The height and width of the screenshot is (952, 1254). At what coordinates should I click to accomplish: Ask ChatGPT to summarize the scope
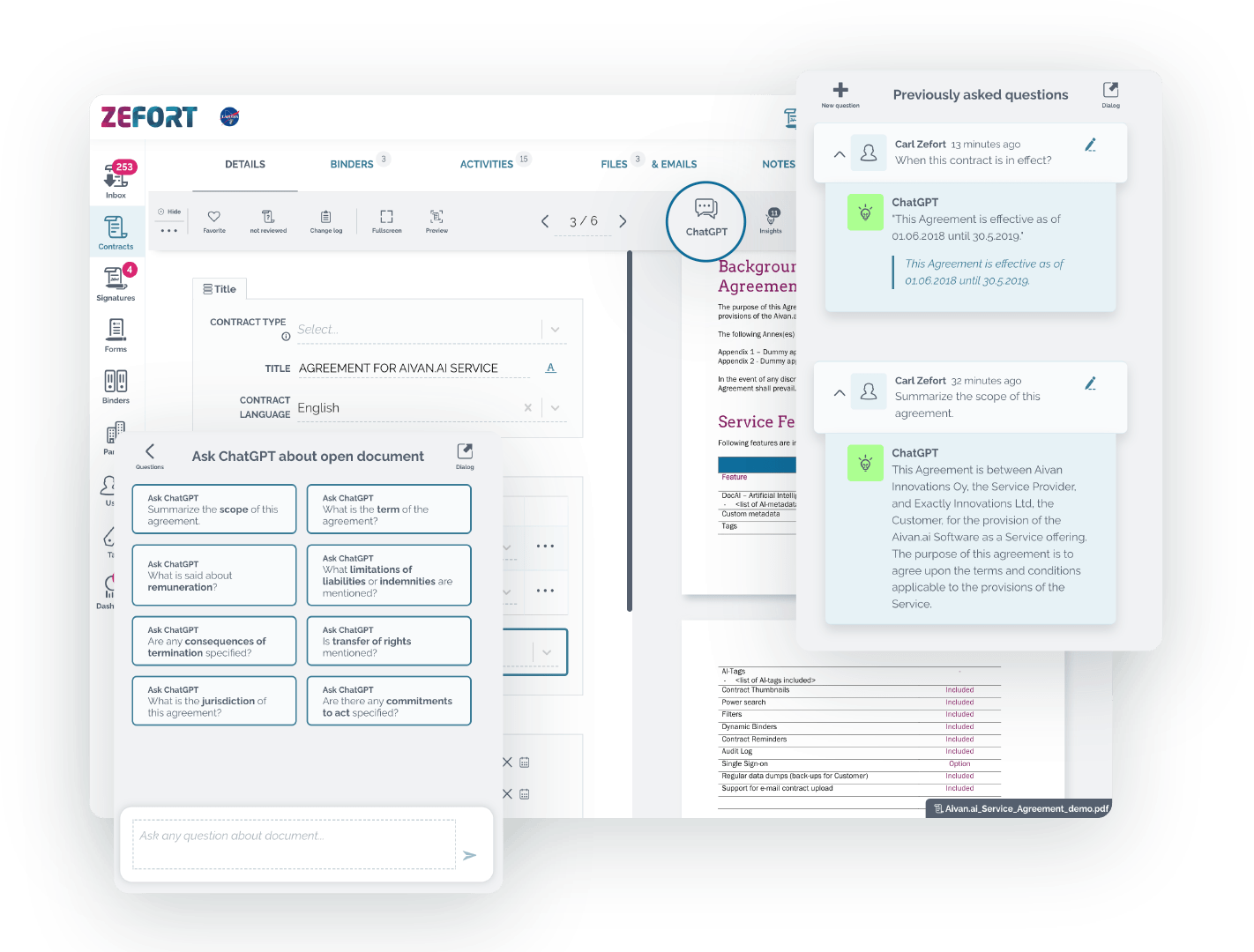tap(214, 509)
